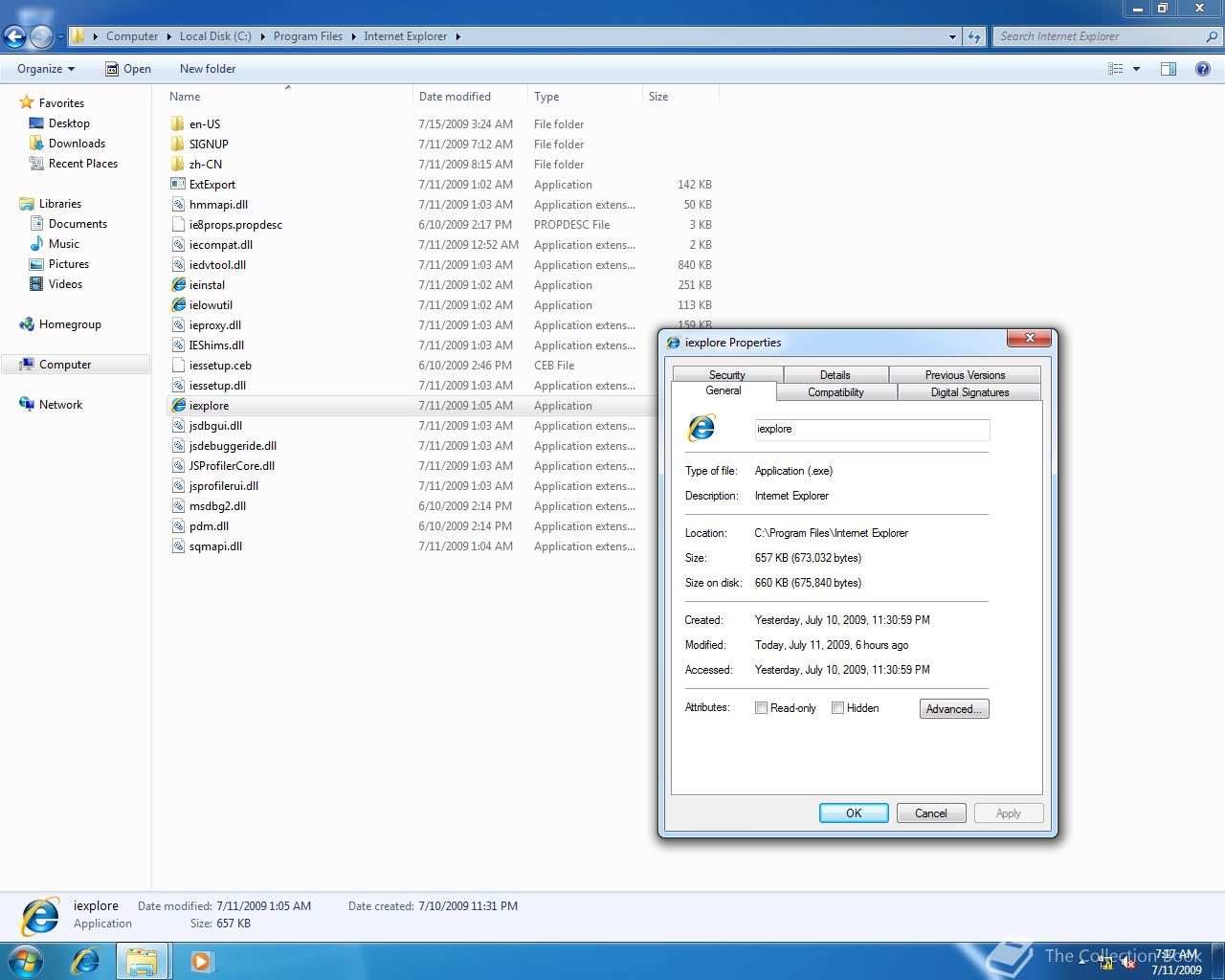Screen dimensions: 1225x980
Task: Select the ieinstal application icon
Action: pyautogui.click(x=178, y=285)
